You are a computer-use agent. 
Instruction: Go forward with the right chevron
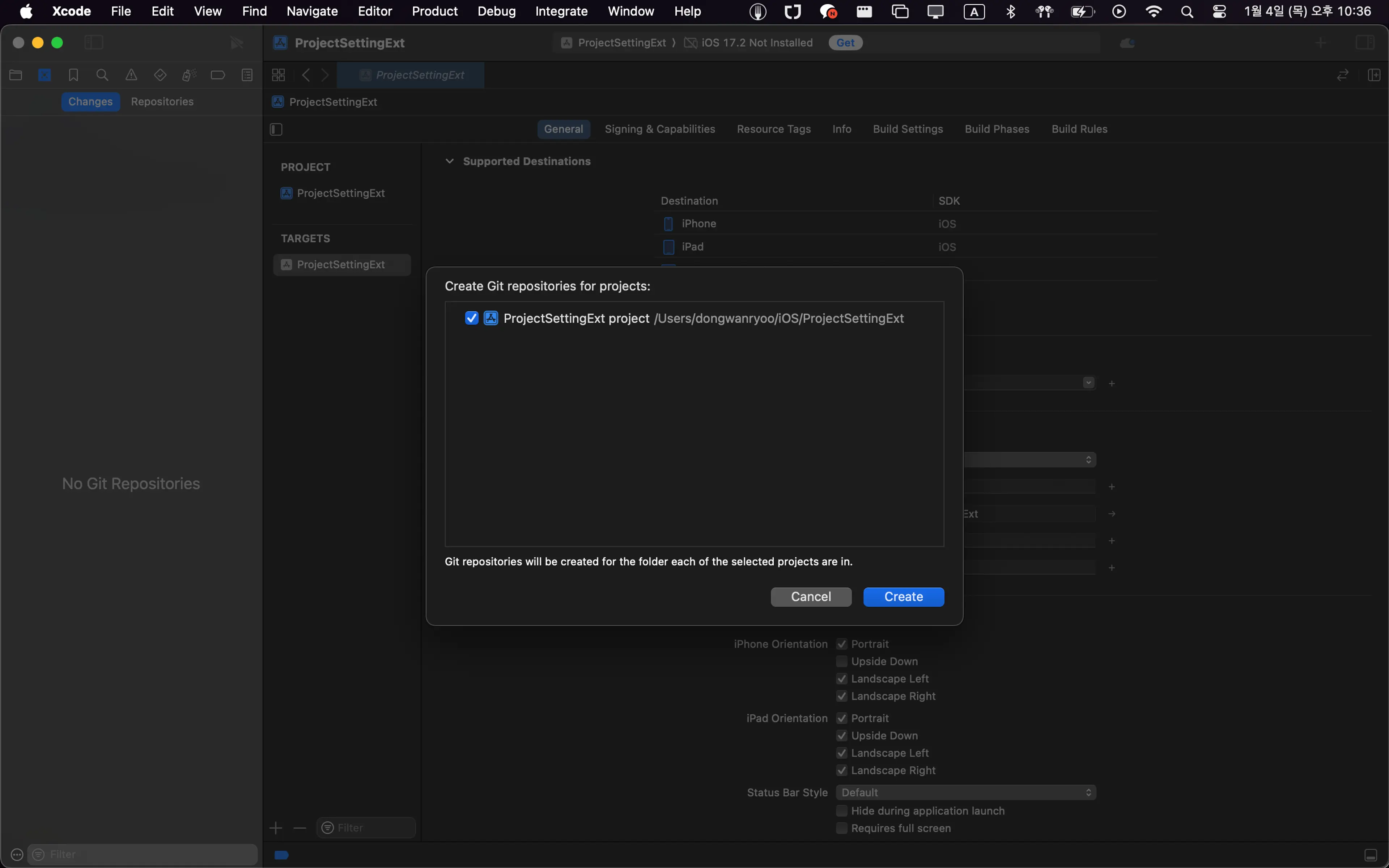click(x=326, y=75)
